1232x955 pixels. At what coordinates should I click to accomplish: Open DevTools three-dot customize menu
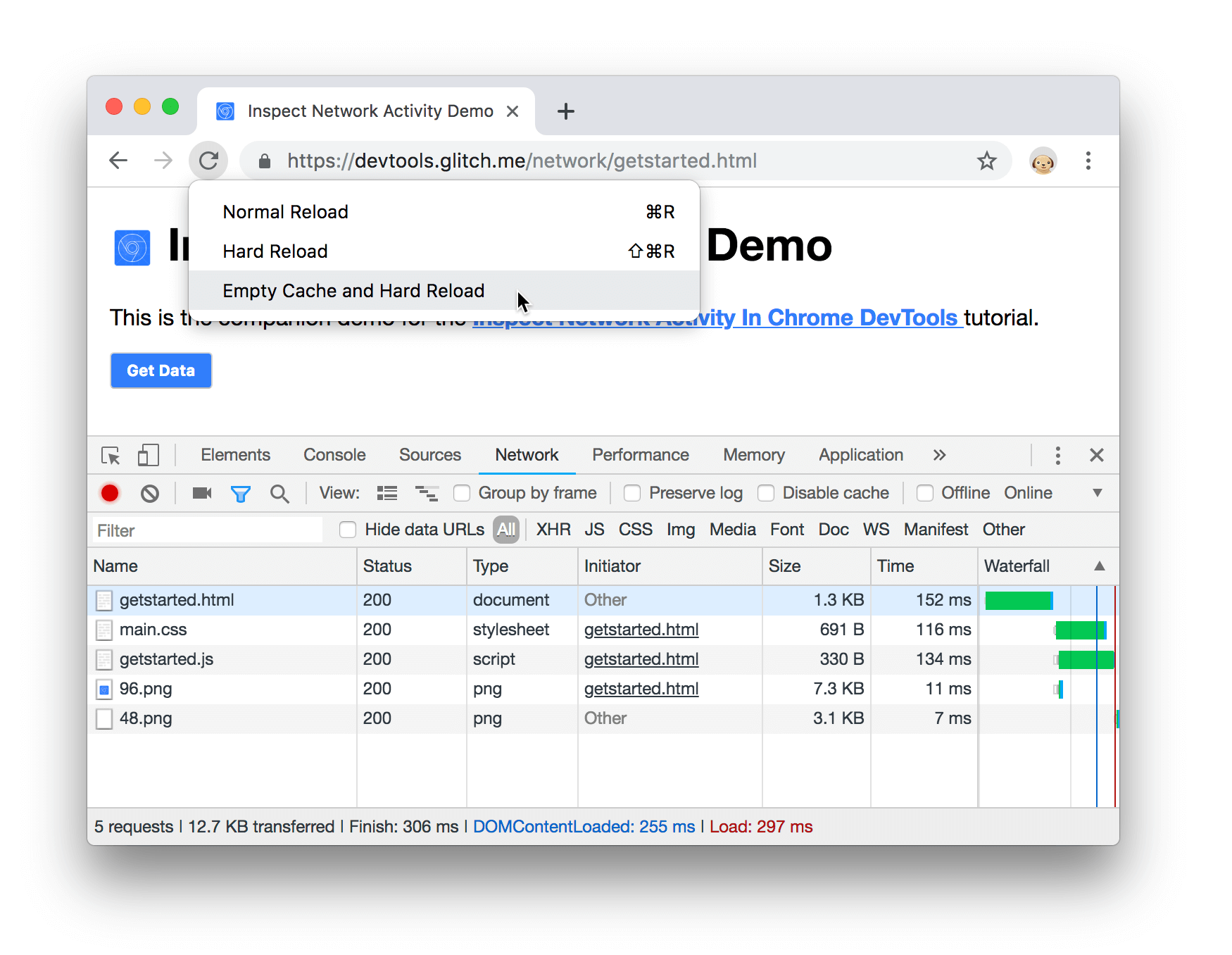click(x=1057, y=456)
